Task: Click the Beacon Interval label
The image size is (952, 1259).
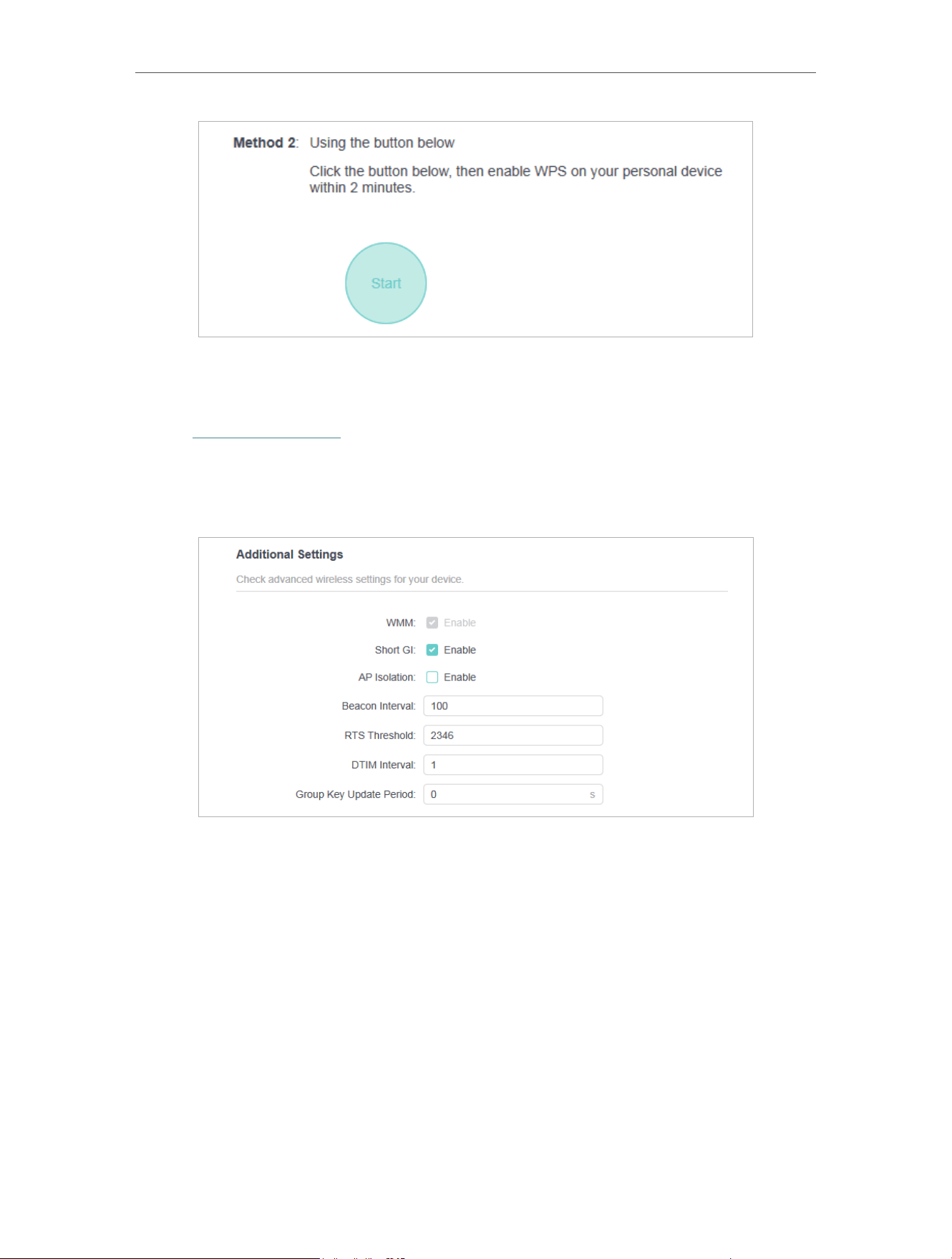Action: 379,706
